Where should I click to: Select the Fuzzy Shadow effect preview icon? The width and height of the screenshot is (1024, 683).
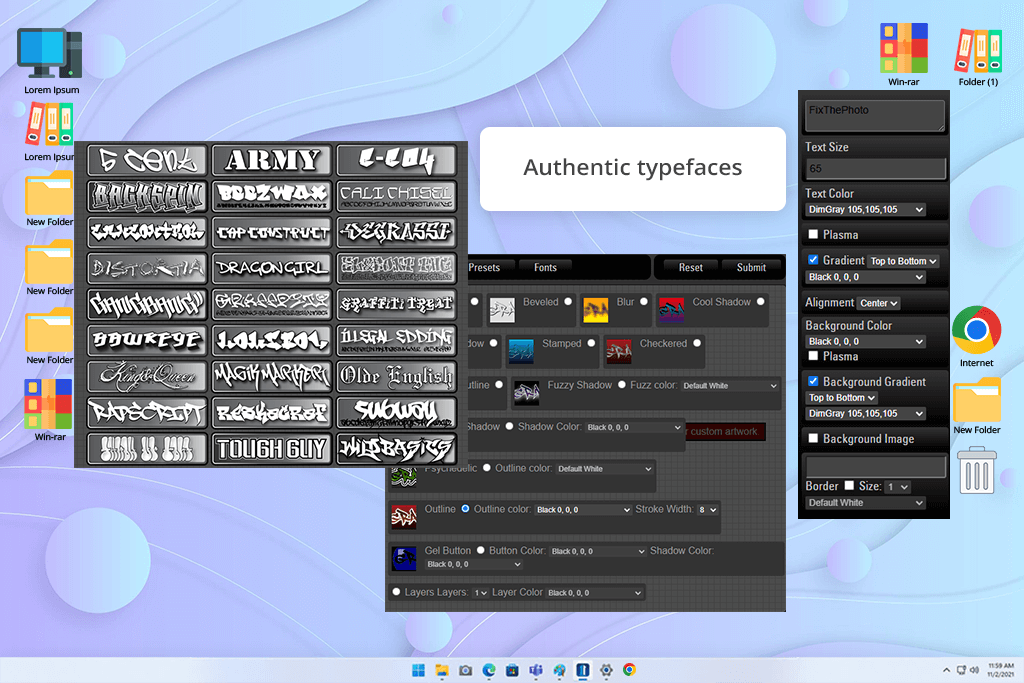[526, 393]
